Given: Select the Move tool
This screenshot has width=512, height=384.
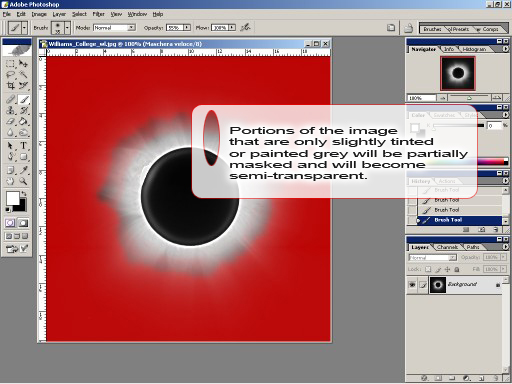Looking at the screenshot, I should (23, 63).
